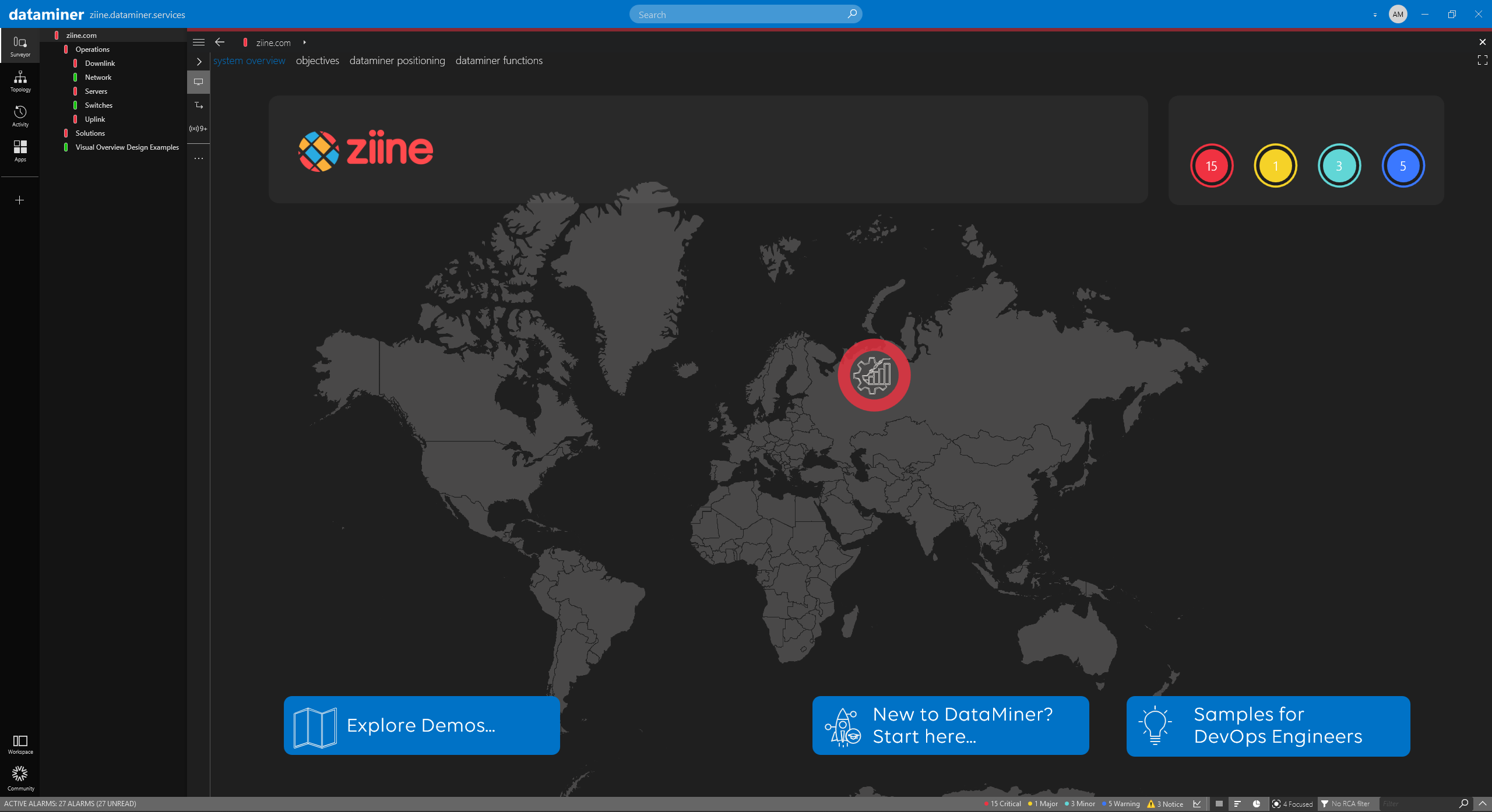Switch to the objectives tab

[x=317, y=61]
